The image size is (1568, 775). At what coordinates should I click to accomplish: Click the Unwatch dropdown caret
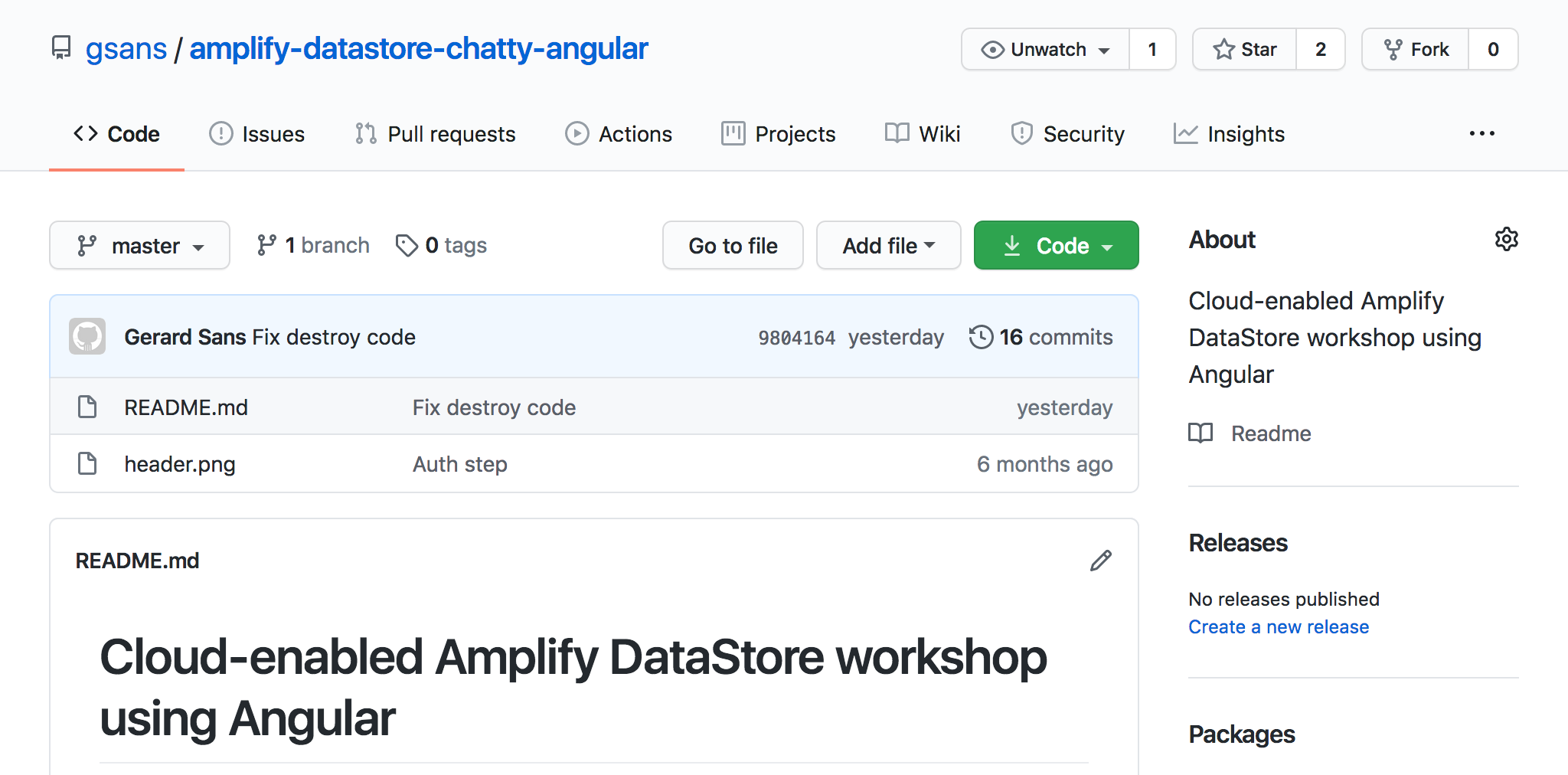click(x=1104, y=51)
